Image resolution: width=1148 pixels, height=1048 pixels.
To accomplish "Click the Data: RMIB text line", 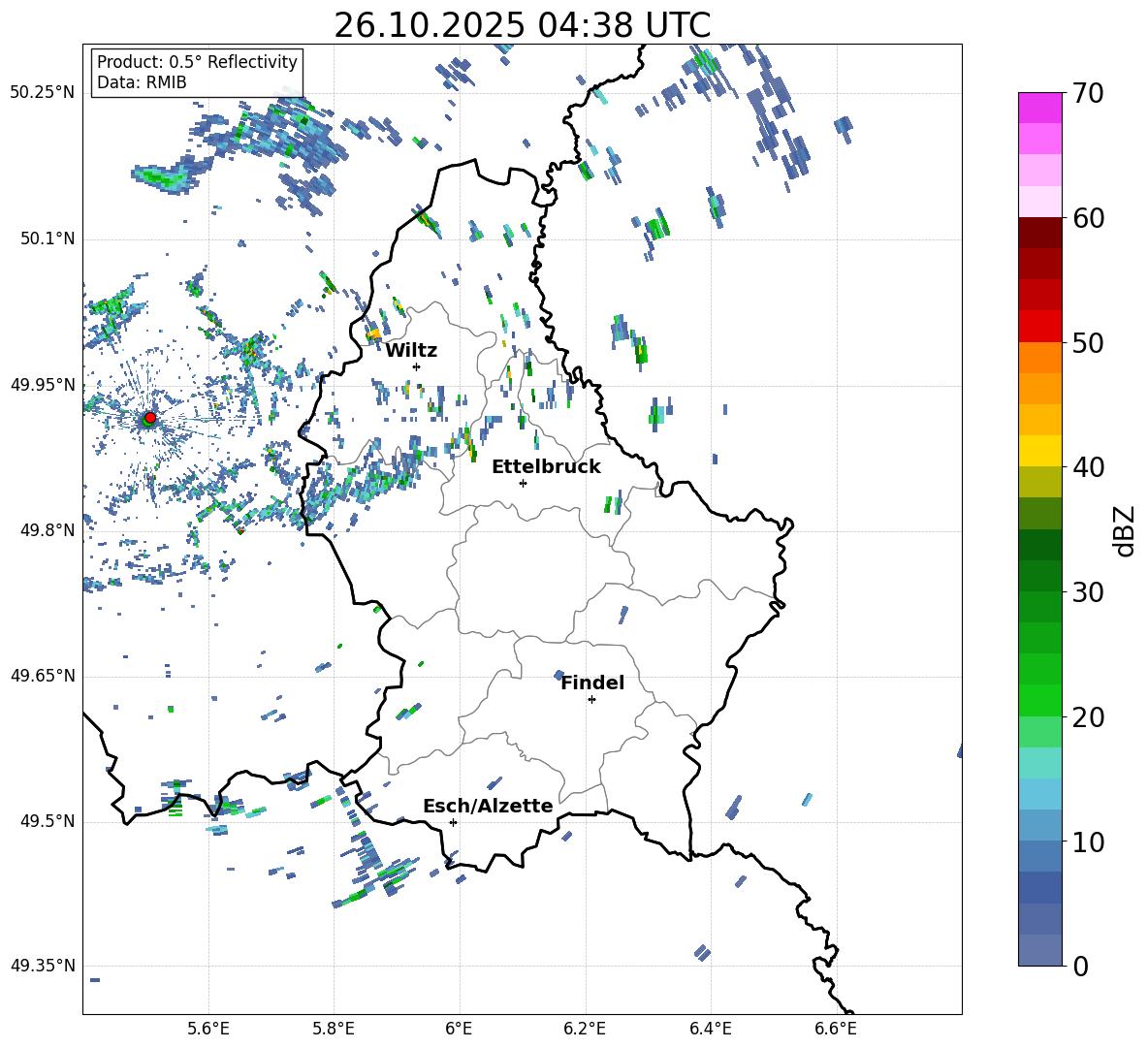I will coord(142,82).
